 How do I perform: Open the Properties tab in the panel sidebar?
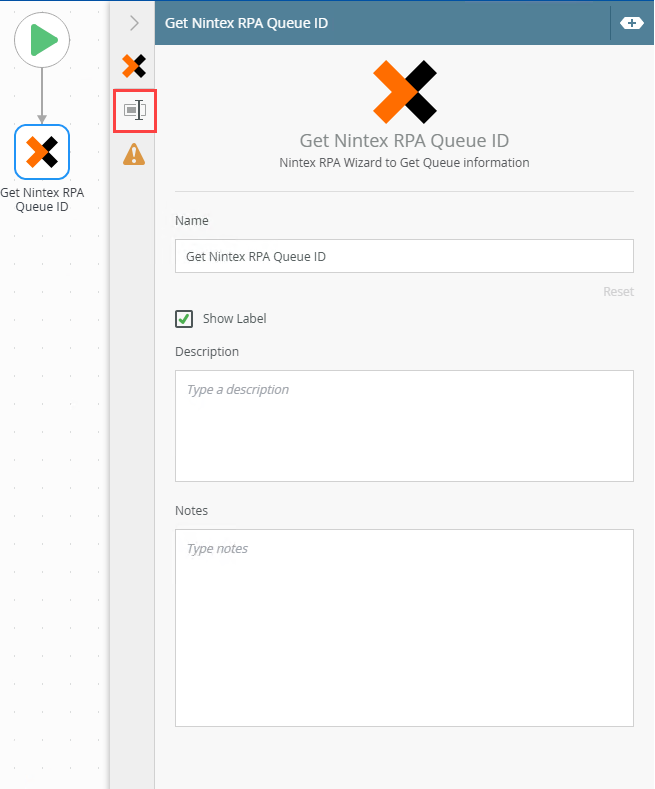point(135,111)
